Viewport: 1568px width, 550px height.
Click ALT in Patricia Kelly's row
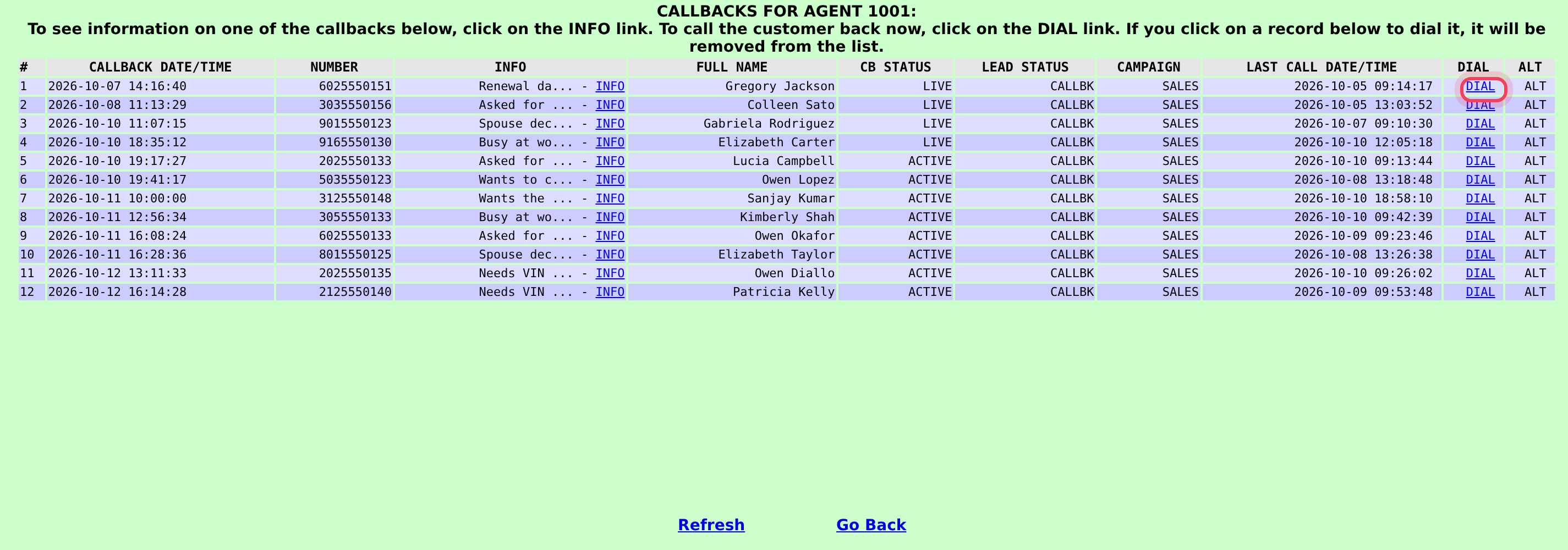[x=1534, y=292]
